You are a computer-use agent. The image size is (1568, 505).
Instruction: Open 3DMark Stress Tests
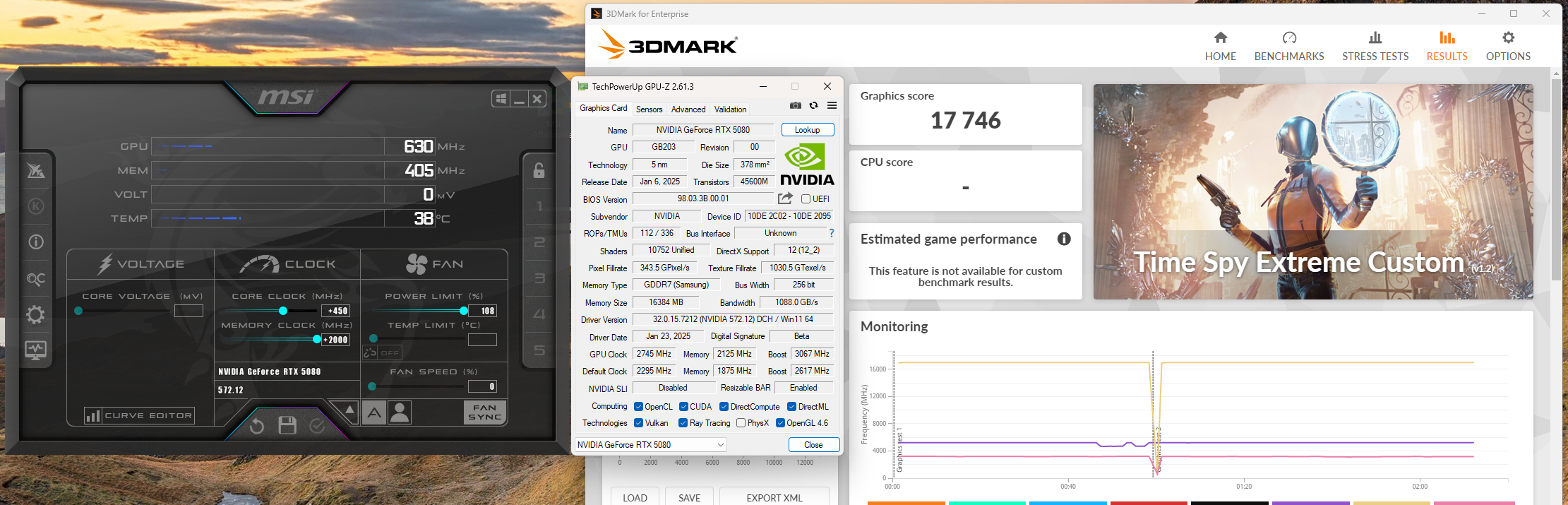pos(1375,46)
